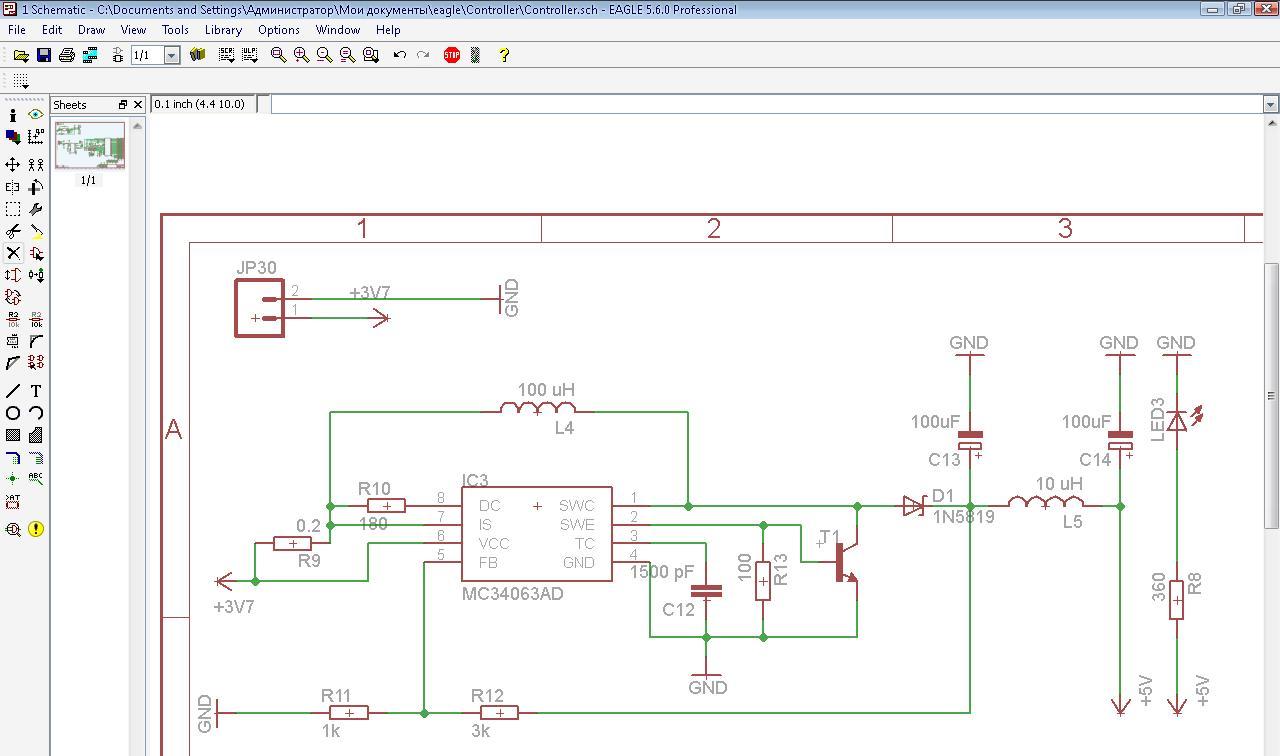
Task: Open the Grid settings dropdown button
Action: tap(21, 81)
